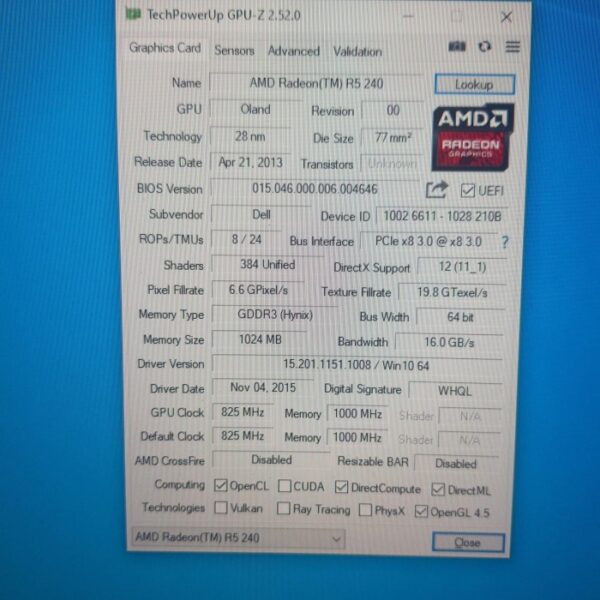Click the GPU-Z title bar app icon
The height and width of the screenshot is (600, 600).
point(133,15)
